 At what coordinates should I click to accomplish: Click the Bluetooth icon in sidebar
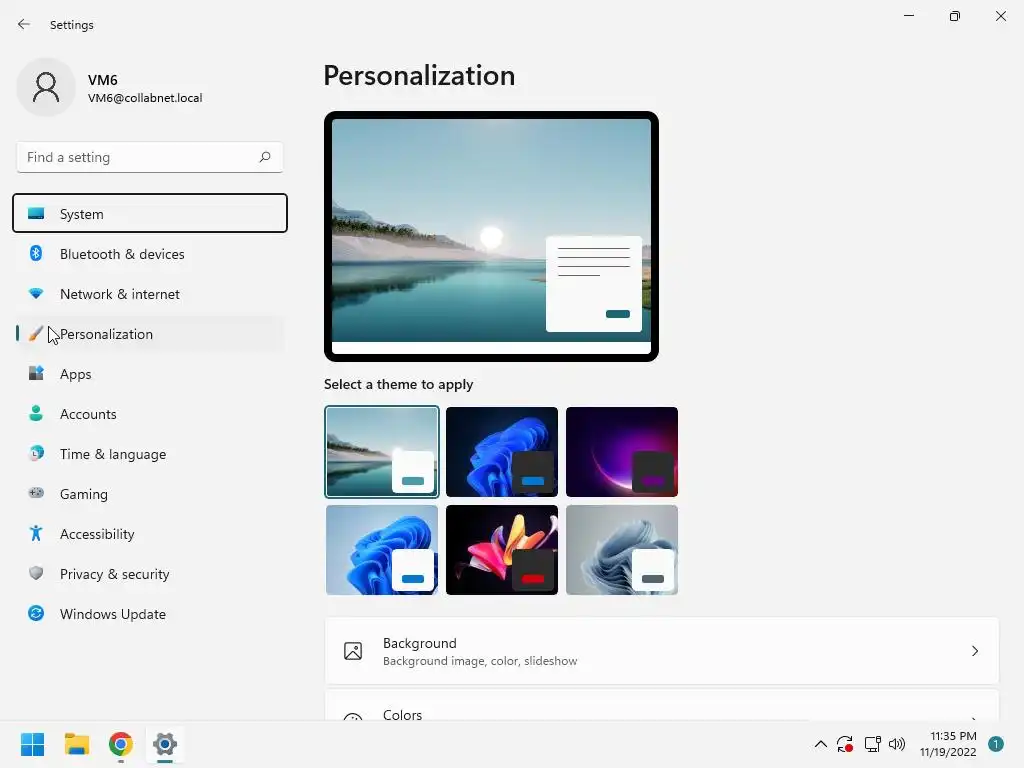[36, 253]
